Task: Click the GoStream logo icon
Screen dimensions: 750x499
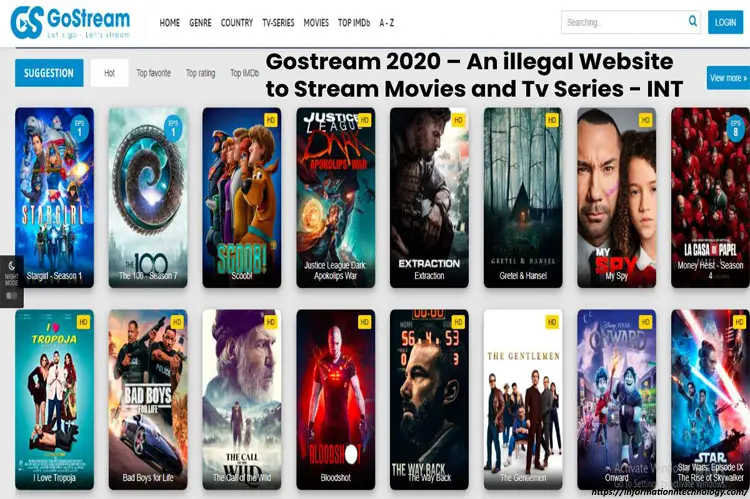Action: pyautogui.click(x=27, y=22)
